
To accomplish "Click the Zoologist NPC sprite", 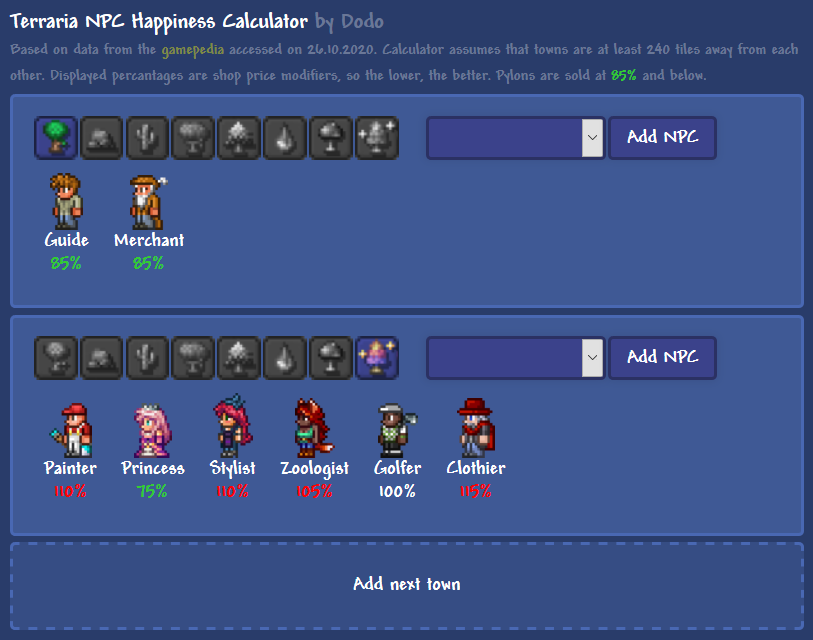I will [314, 428].
